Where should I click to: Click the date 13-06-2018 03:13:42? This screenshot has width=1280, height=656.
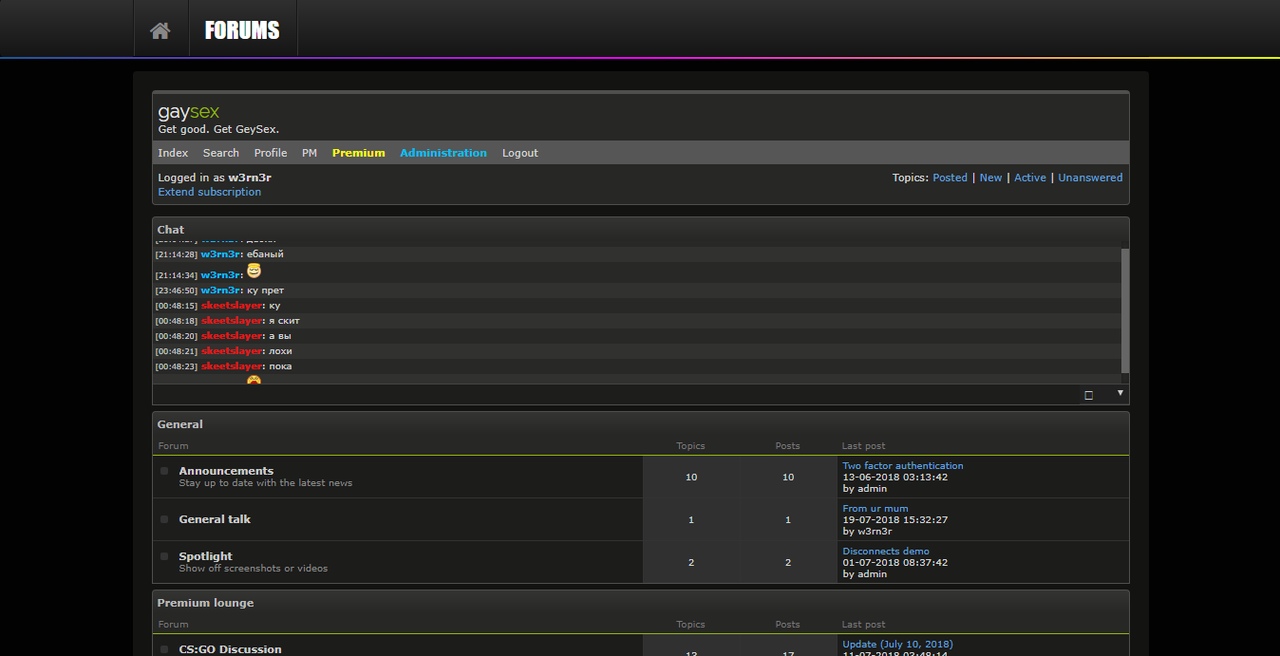pos(895,477)
